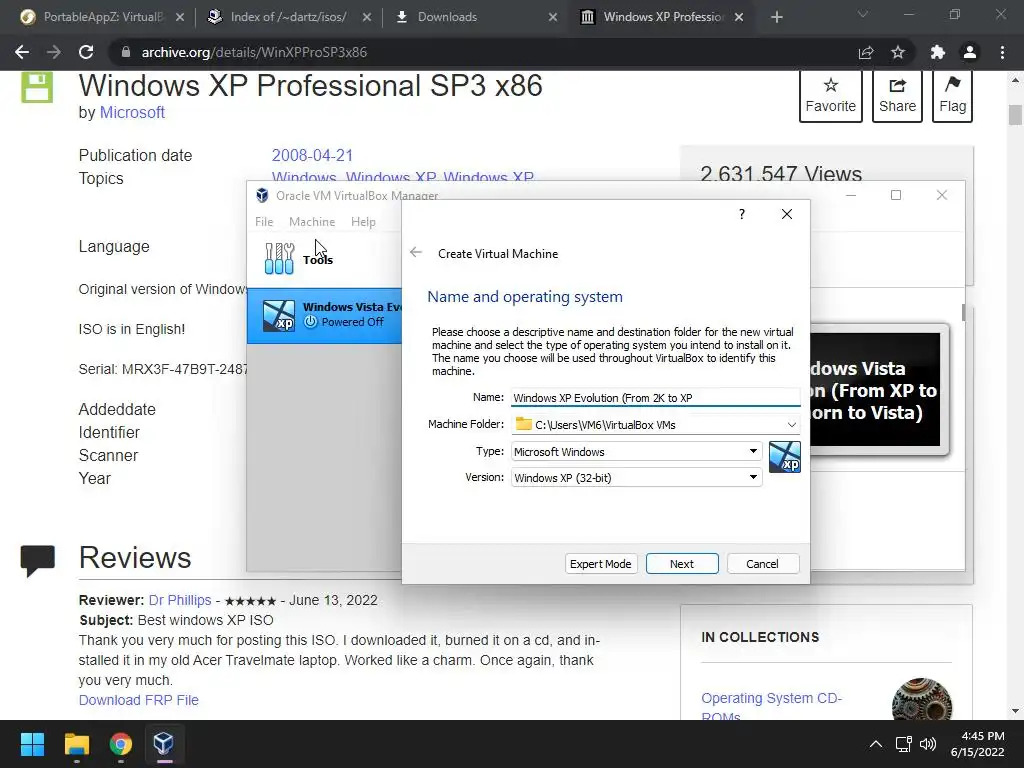Screen dimensions: 1024x768
Task: Click the Chrome taskbar icon
Action: pos(120,744)
